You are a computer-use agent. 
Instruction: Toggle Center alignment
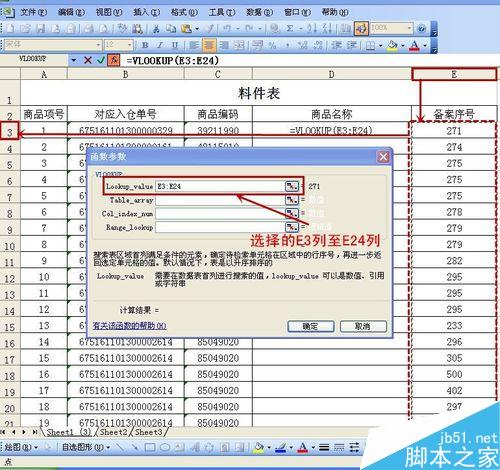[209, 45]
